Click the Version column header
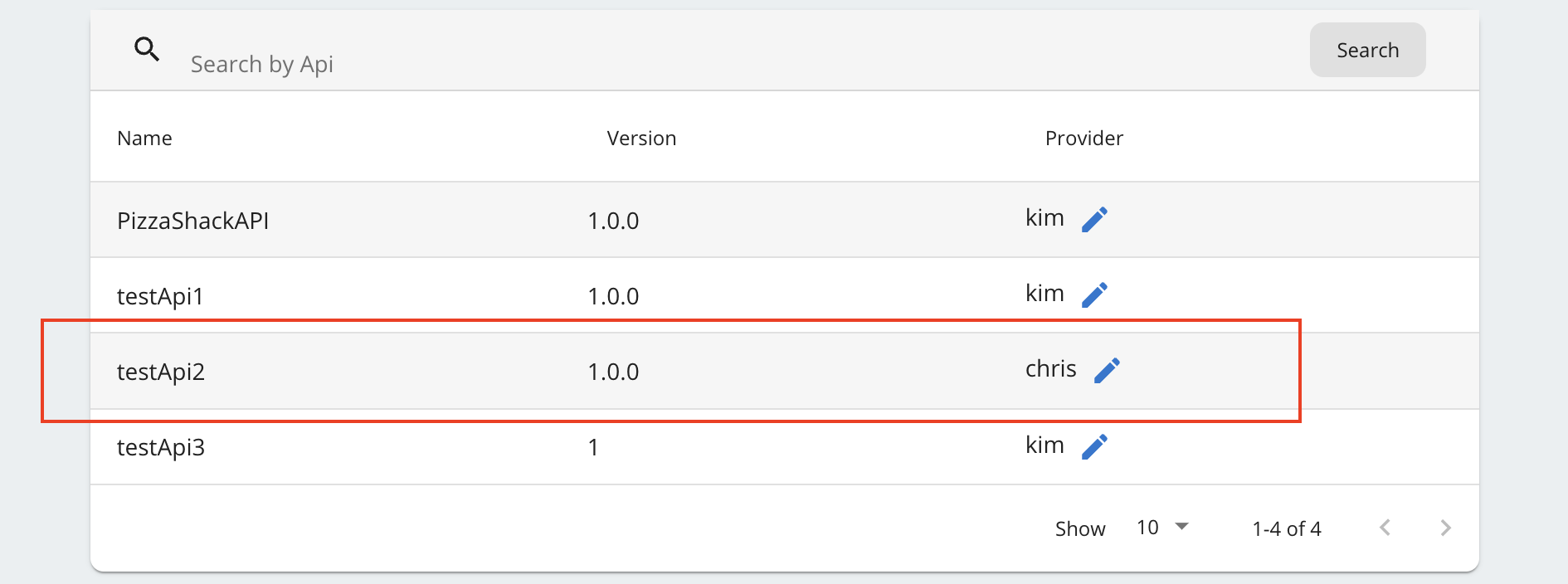Image resolution: width=1568 pixels, height=584 pixels. pyautogui.click(x=641, y=139)
